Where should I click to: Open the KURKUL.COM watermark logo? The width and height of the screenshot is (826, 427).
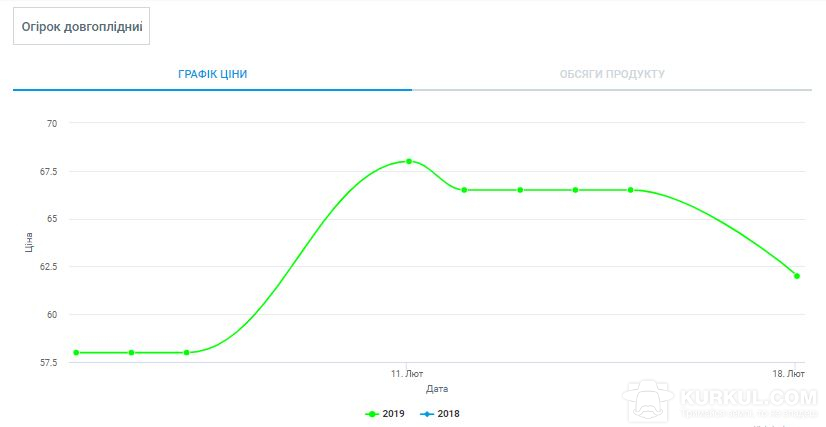720,400
